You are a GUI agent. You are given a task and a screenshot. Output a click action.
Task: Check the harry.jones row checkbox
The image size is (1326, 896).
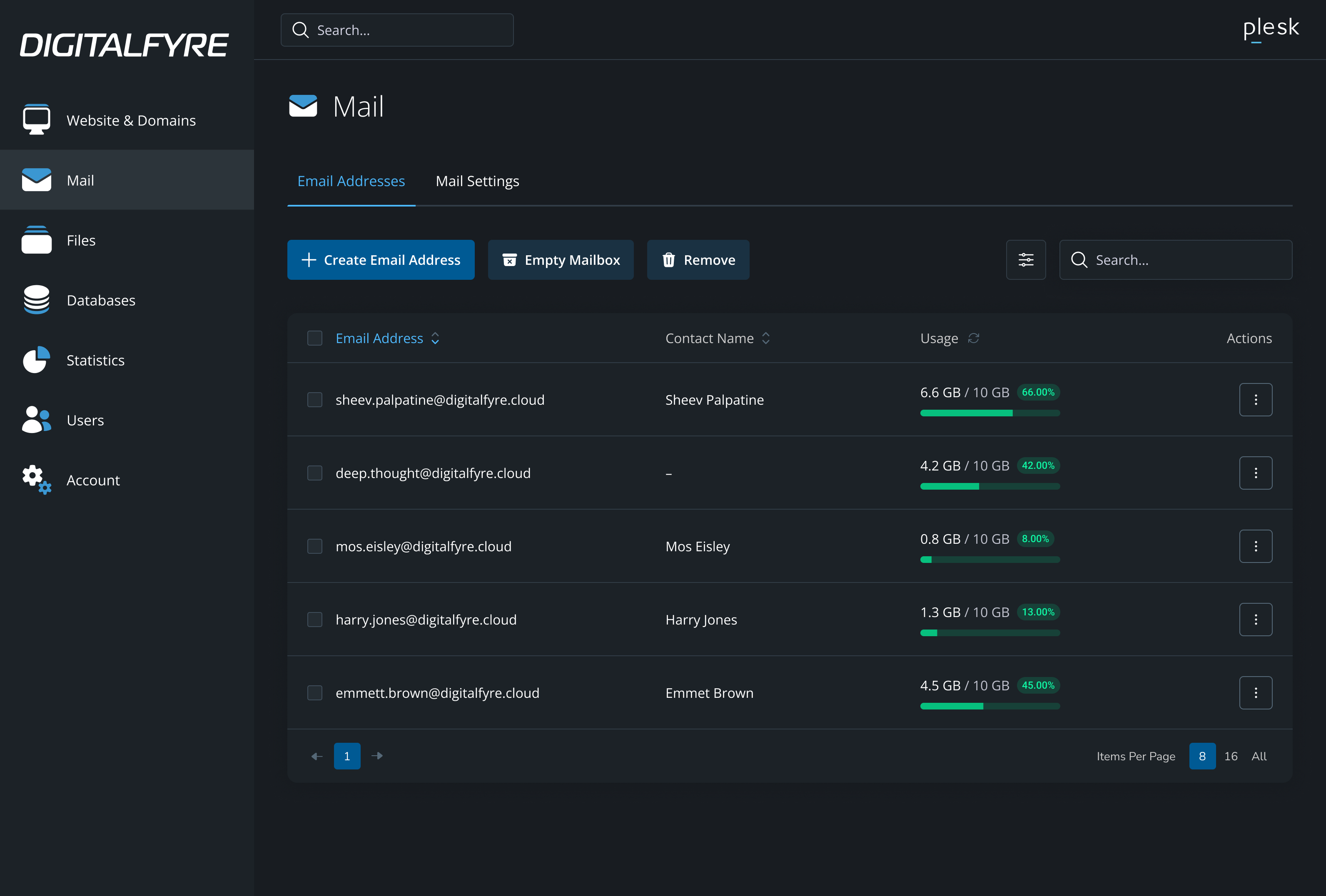(314, 620)
